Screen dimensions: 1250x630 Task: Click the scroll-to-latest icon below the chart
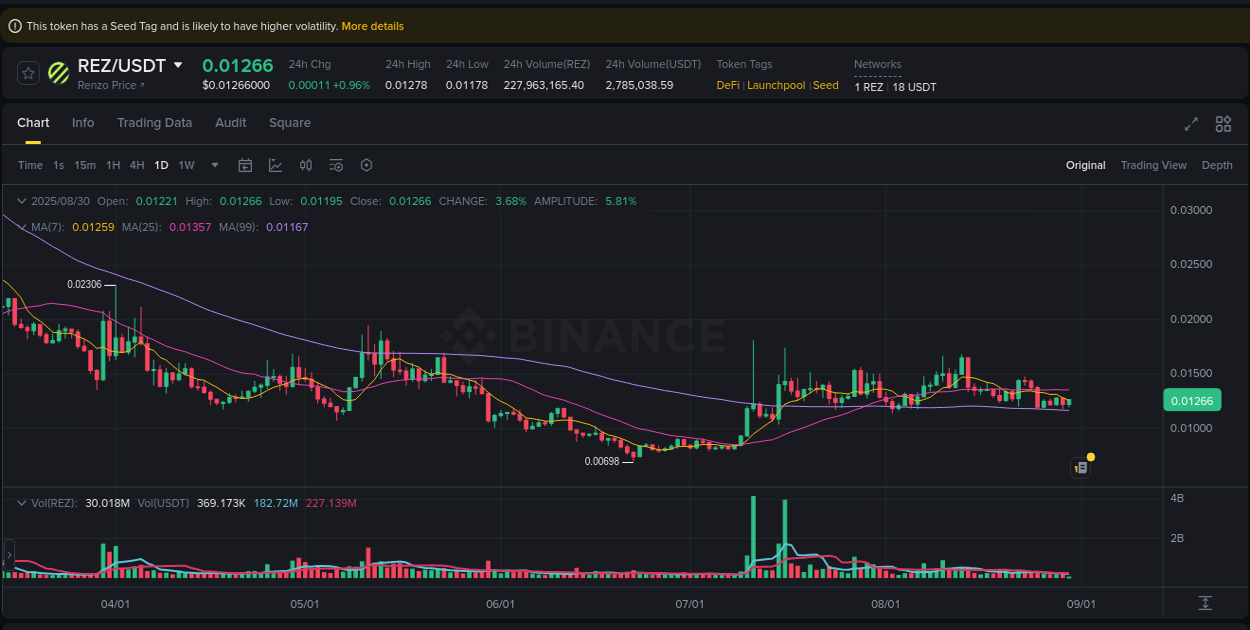(x=1207, y=603)
